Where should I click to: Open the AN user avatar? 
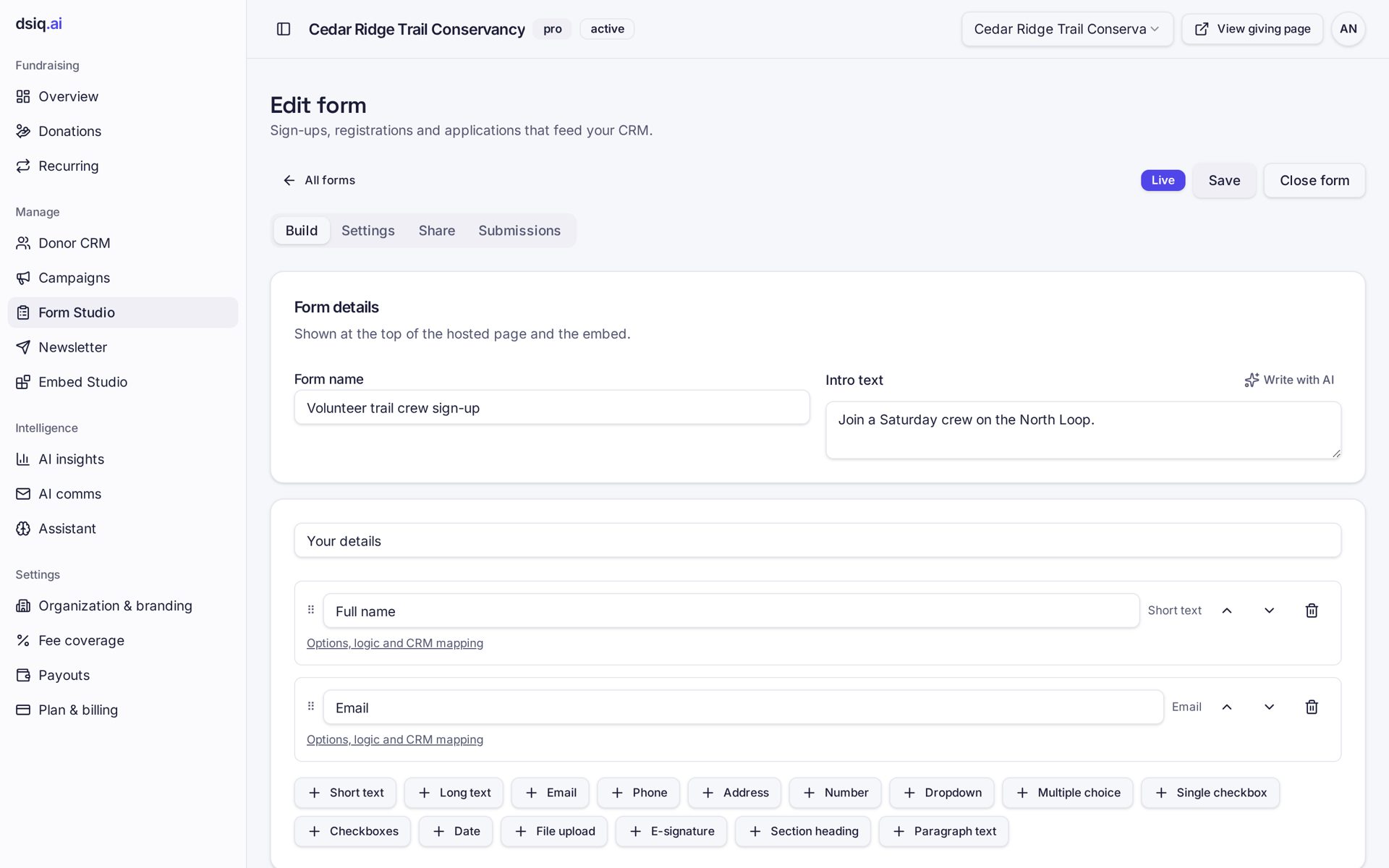[x=1348, y=29]
